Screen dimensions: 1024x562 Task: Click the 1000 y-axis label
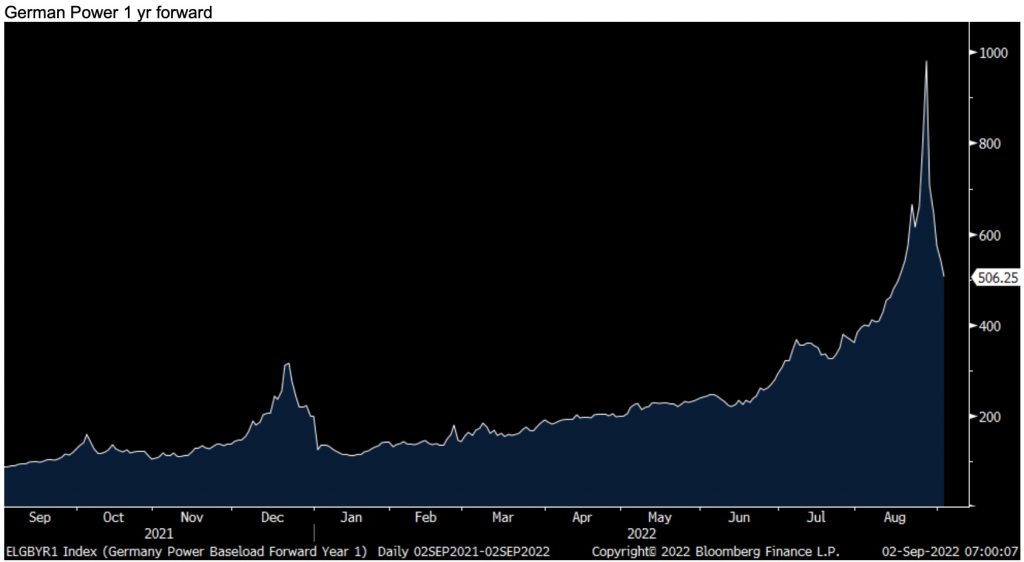tap(994, 53)
